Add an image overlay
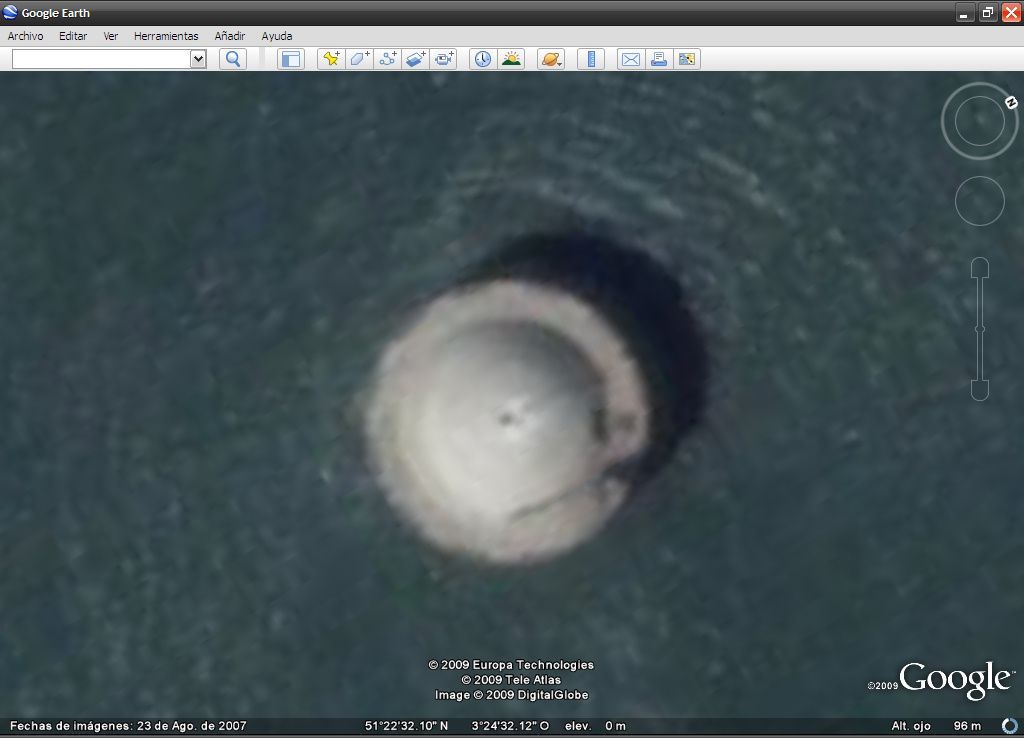Image resolution: width=1024 pixels, height=738 pixels. 415,59
